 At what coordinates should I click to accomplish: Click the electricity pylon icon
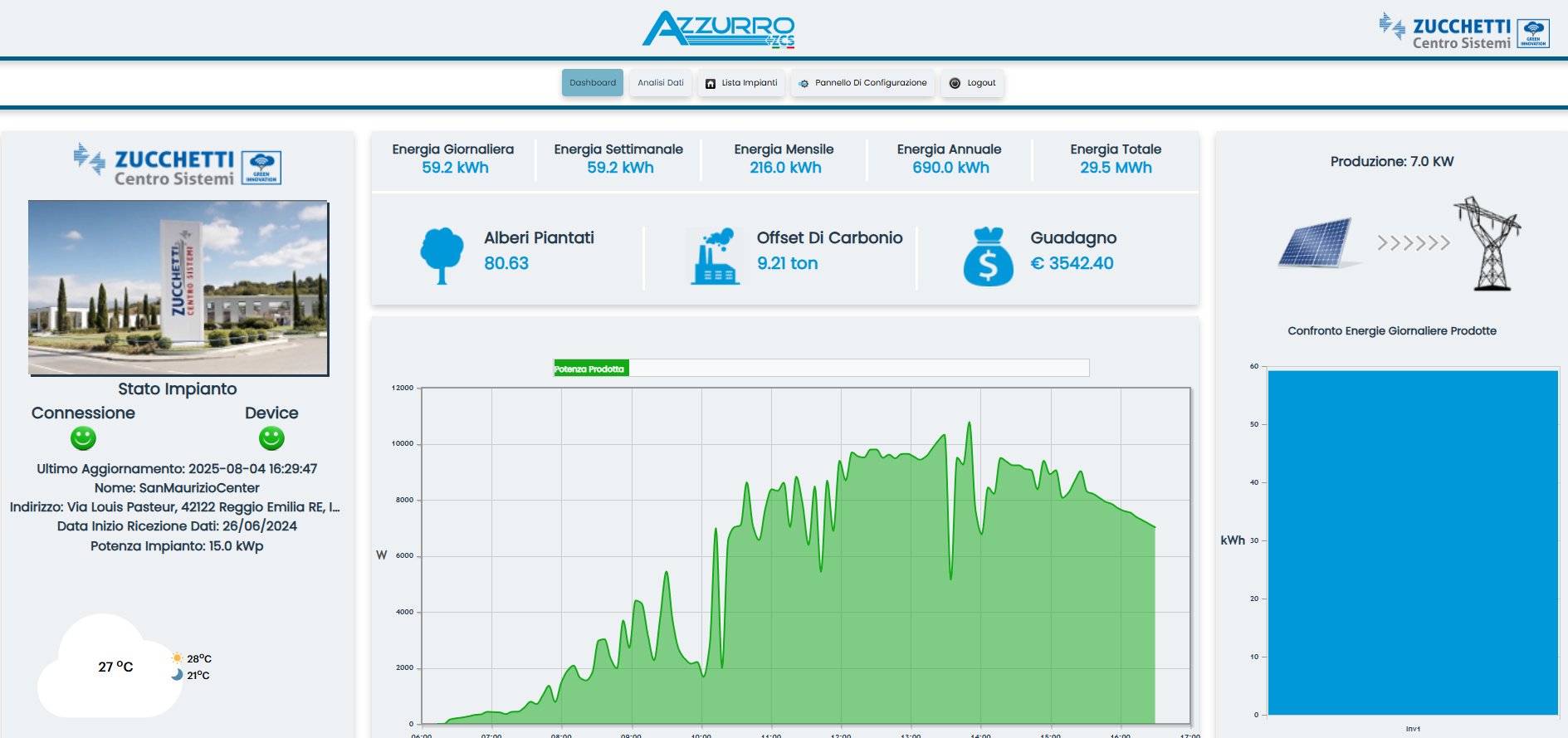click(x=1491, y=243)
